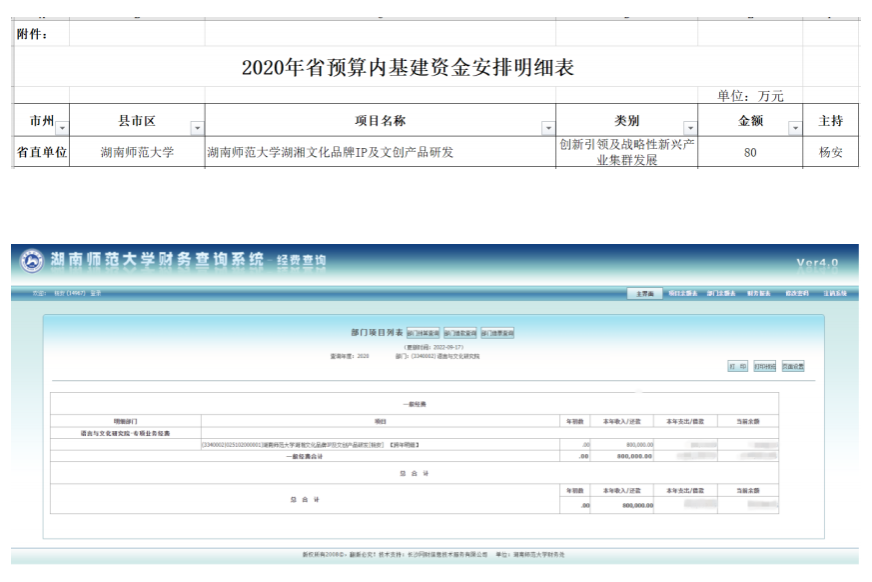
Task: Open the 市州 column filter dropdown
Action: [x=62, y=128]
